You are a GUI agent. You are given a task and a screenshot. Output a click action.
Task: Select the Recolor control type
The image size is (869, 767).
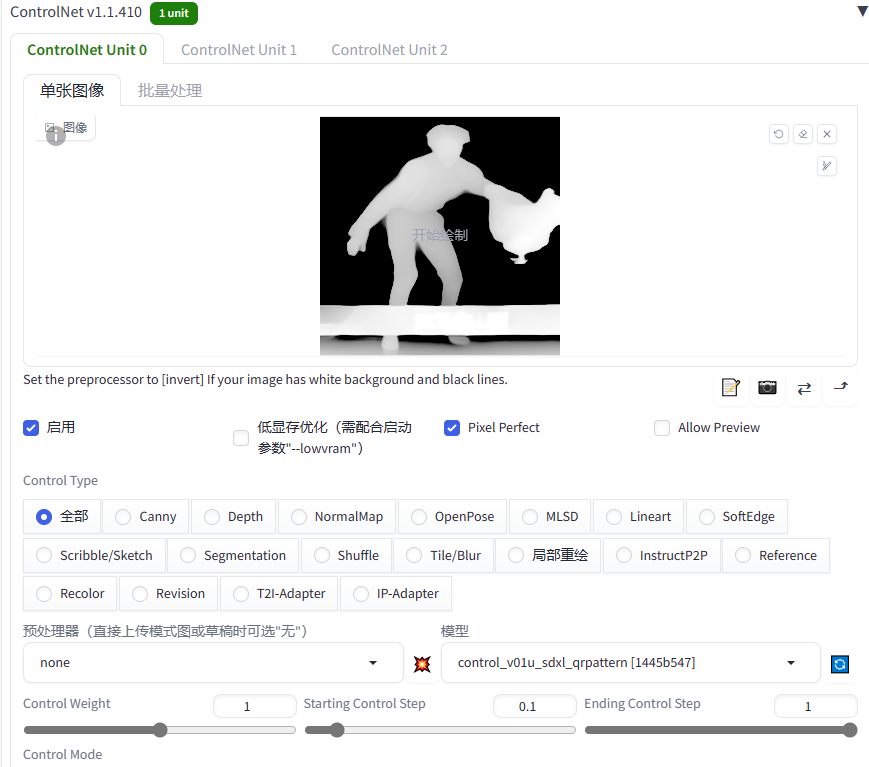[70, 594]
